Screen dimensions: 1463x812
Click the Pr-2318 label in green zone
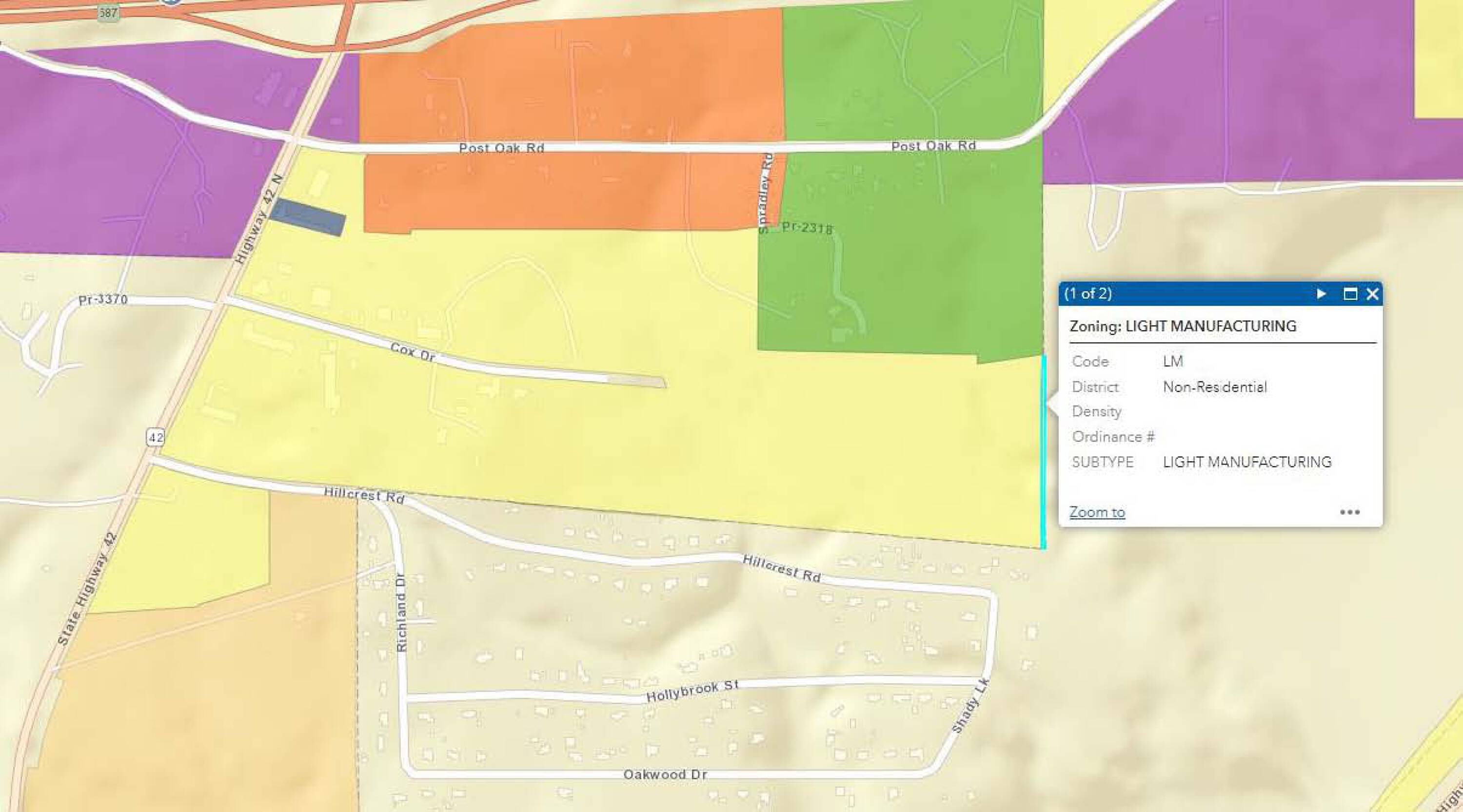point(807,228)
